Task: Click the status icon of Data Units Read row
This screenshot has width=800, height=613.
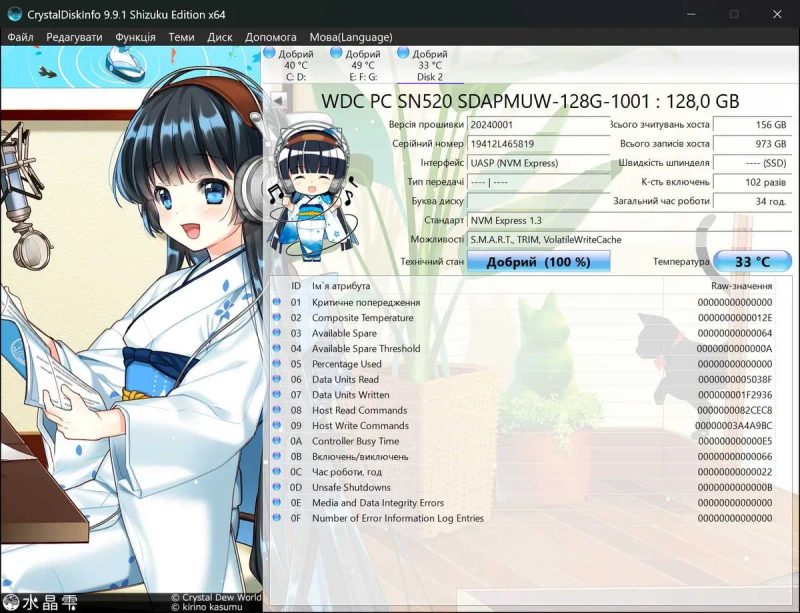Action: tap(277, 379)
